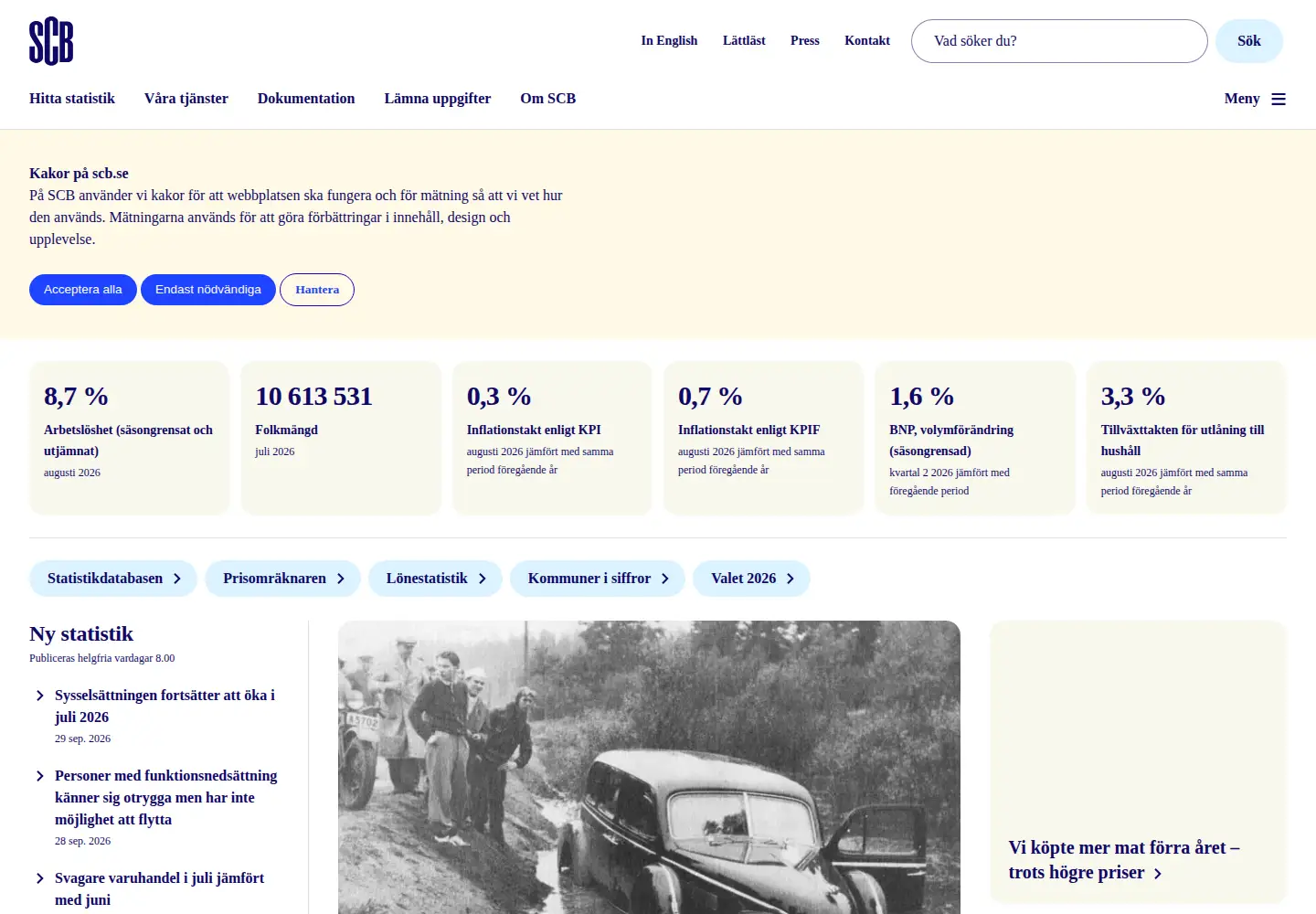This screenshot has height=914, width=1316.
Task: Read 'Sysselsättningen fortsätter att öka i juli 2026'
Action: [x=164, y=707]
